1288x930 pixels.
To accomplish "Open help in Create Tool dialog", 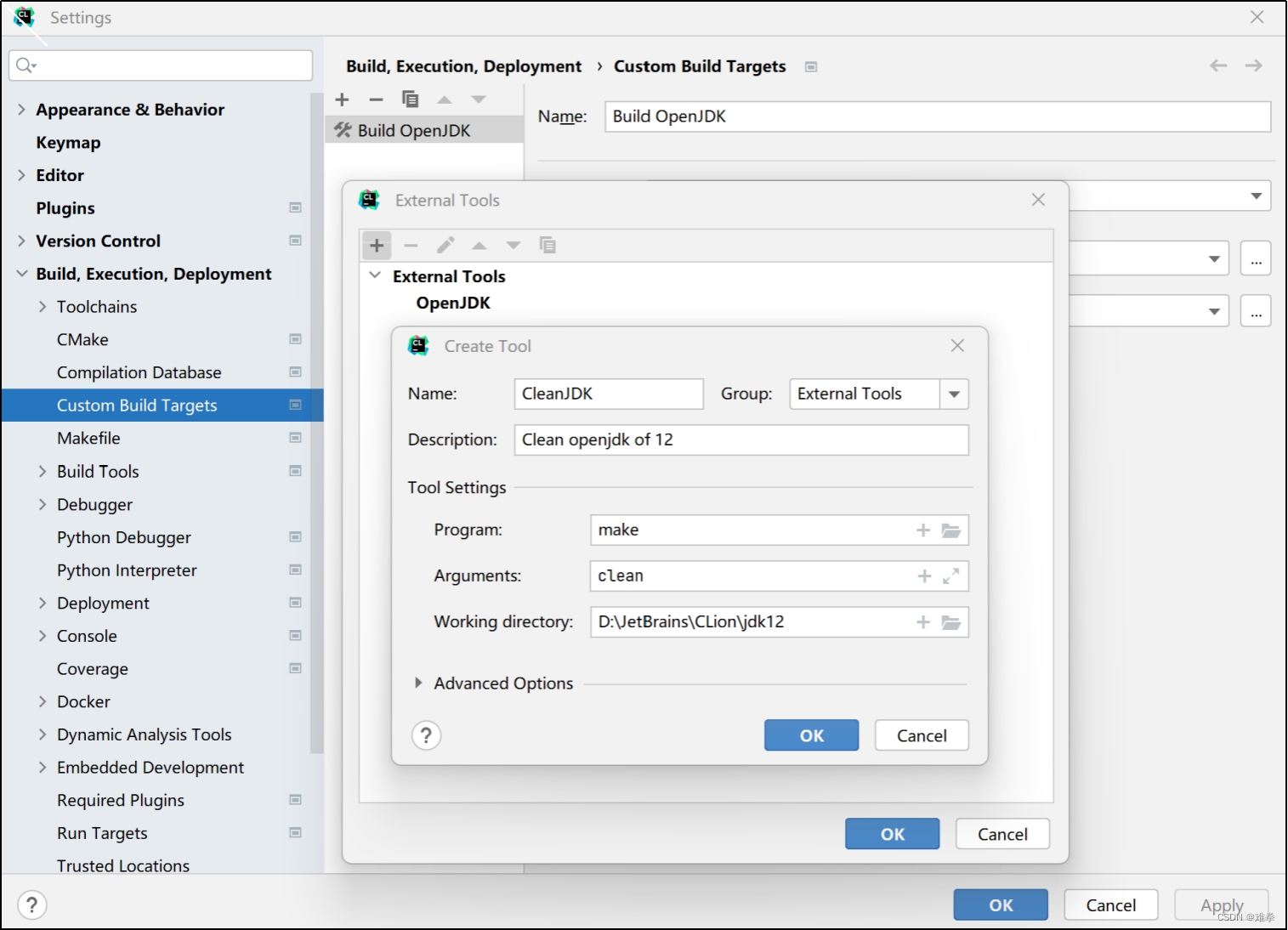I will coord(427,735).
